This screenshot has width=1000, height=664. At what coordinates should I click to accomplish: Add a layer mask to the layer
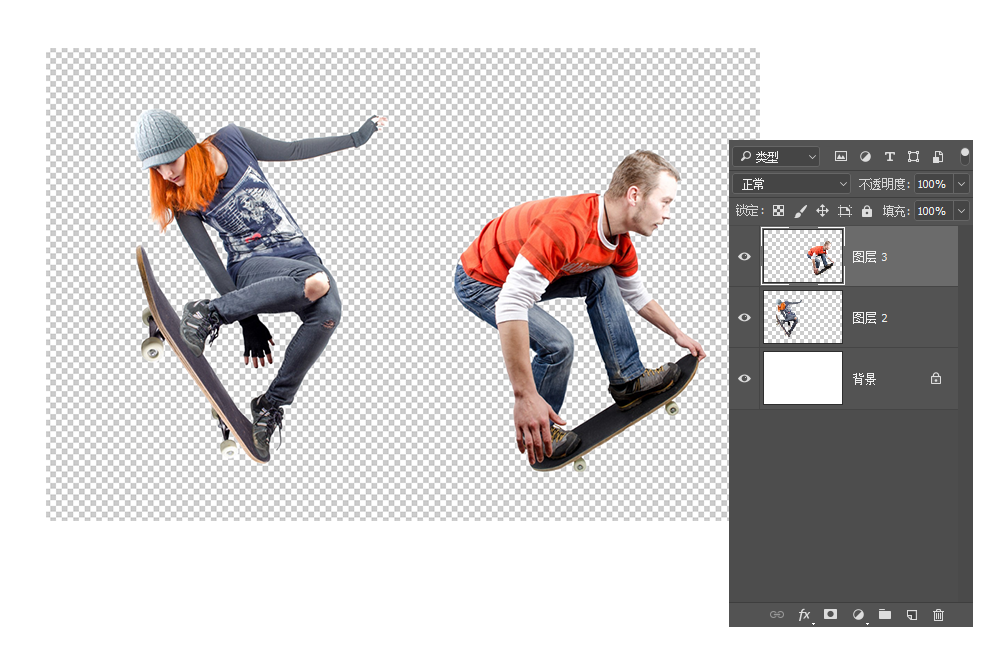click(x=830, y=614)
